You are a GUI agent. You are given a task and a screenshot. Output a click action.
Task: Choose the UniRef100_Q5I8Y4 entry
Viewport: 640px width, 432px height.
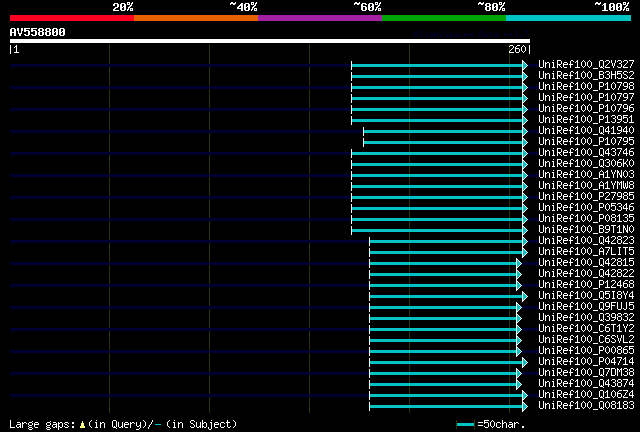586,296
